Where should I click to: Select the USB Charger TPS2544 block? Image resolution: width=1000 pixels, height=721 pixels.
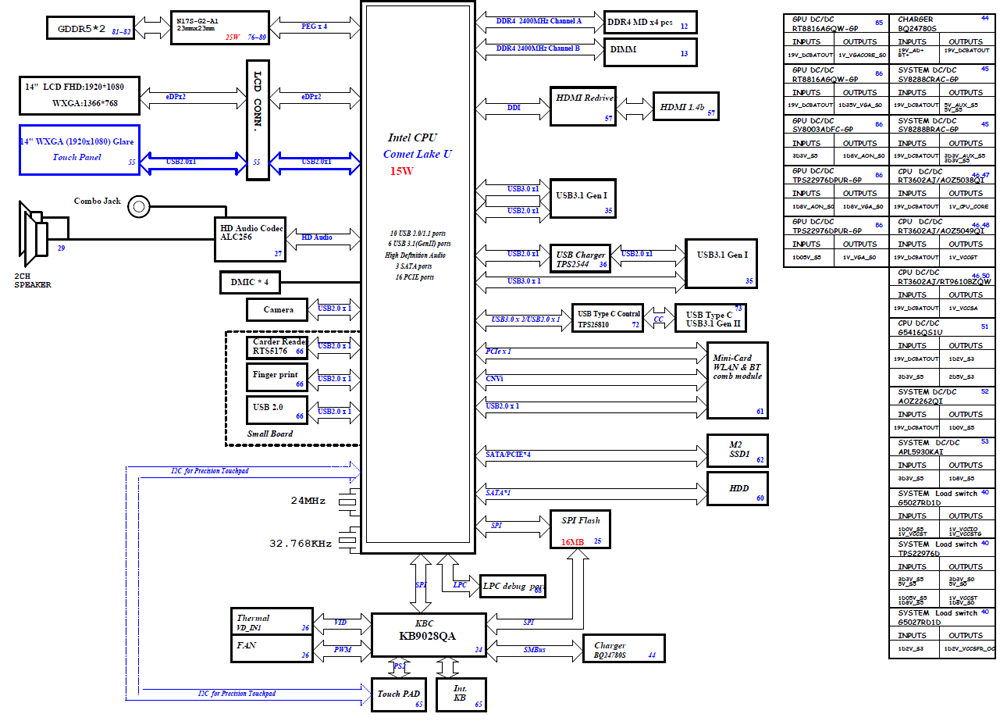click(580, 259)
